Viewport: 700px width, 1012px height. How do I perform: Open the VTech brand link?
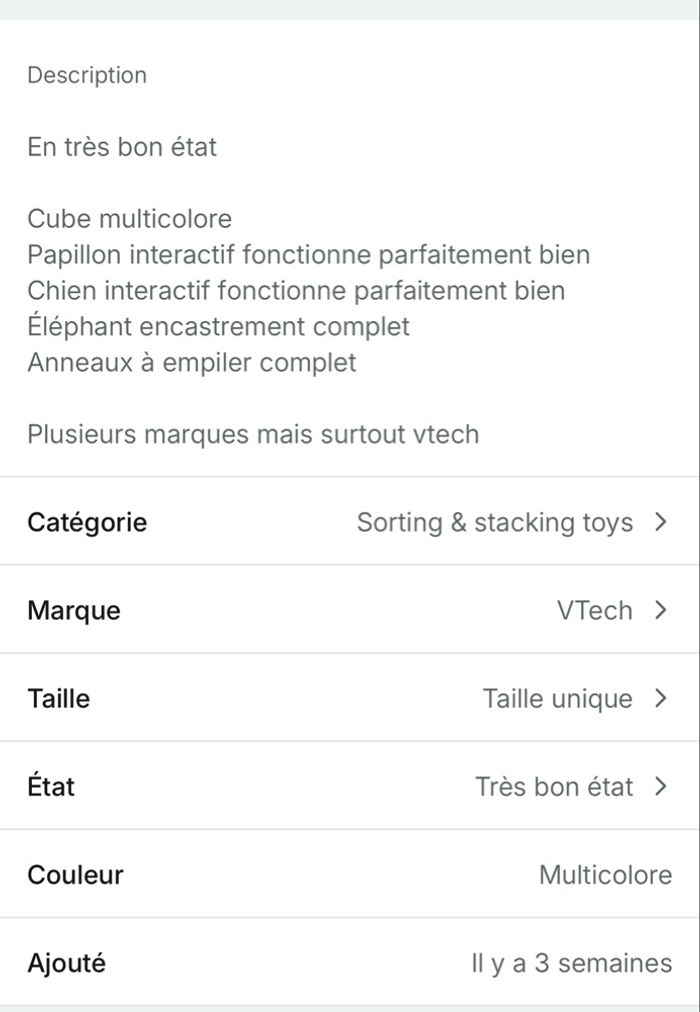tap(594, 610)
